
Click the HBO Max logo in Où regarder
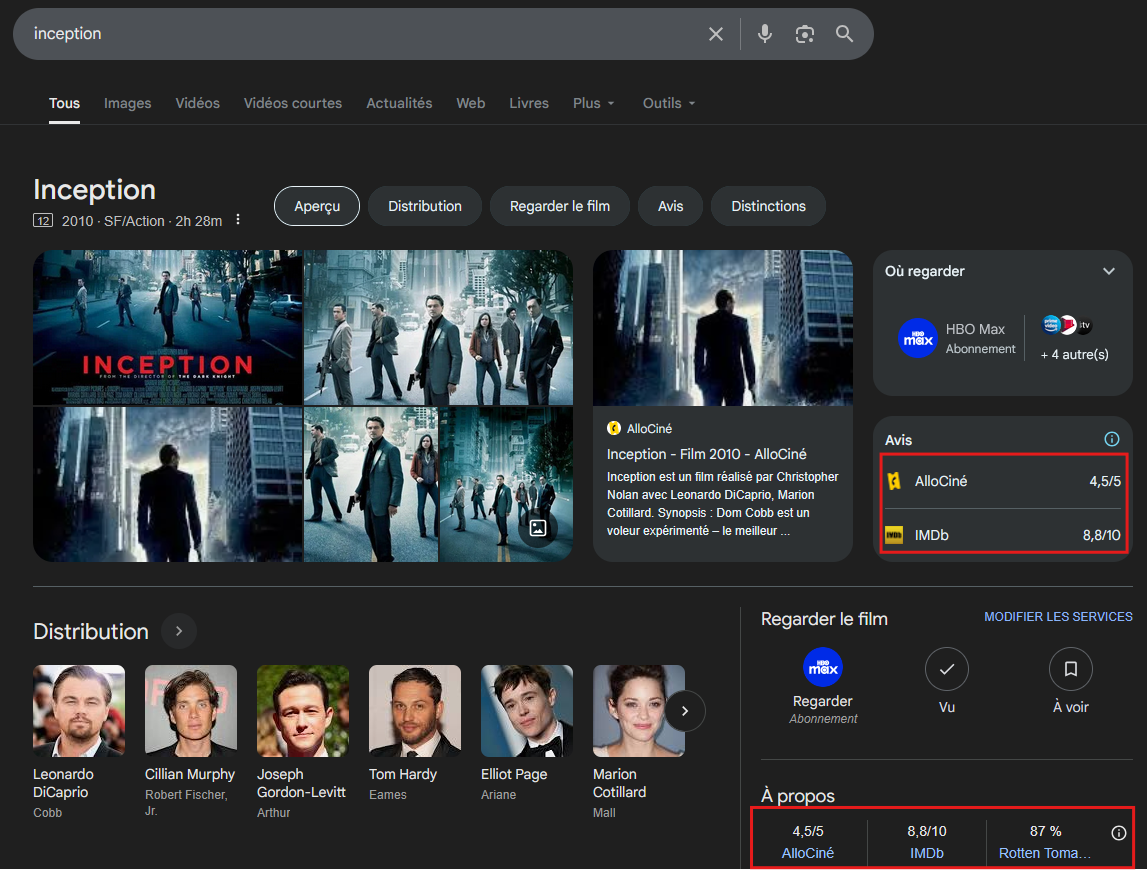pos(917,339)
